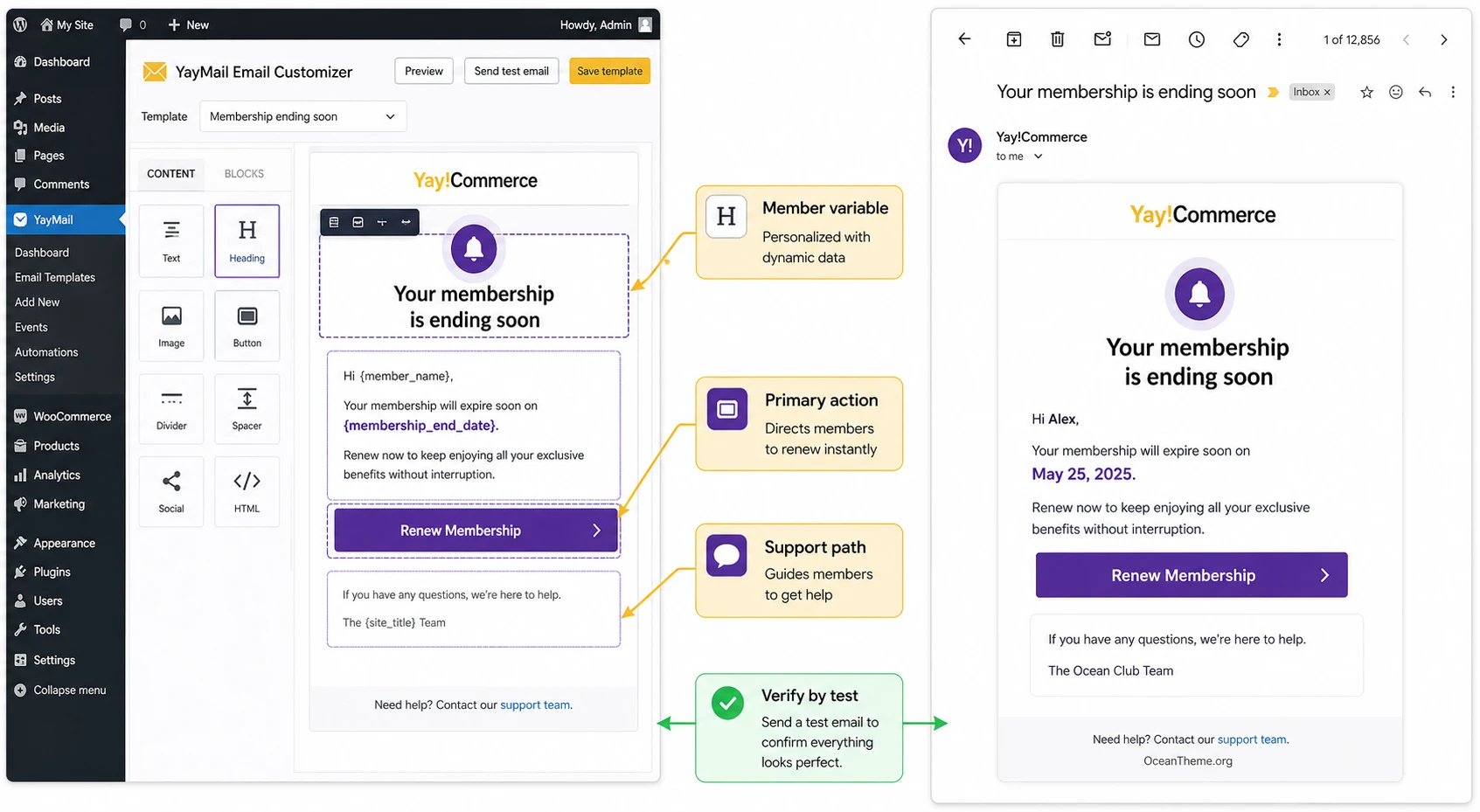Add a Button content block
Image resolution: width=1480 pixels, height=812 pixels.
coord(247,325)
